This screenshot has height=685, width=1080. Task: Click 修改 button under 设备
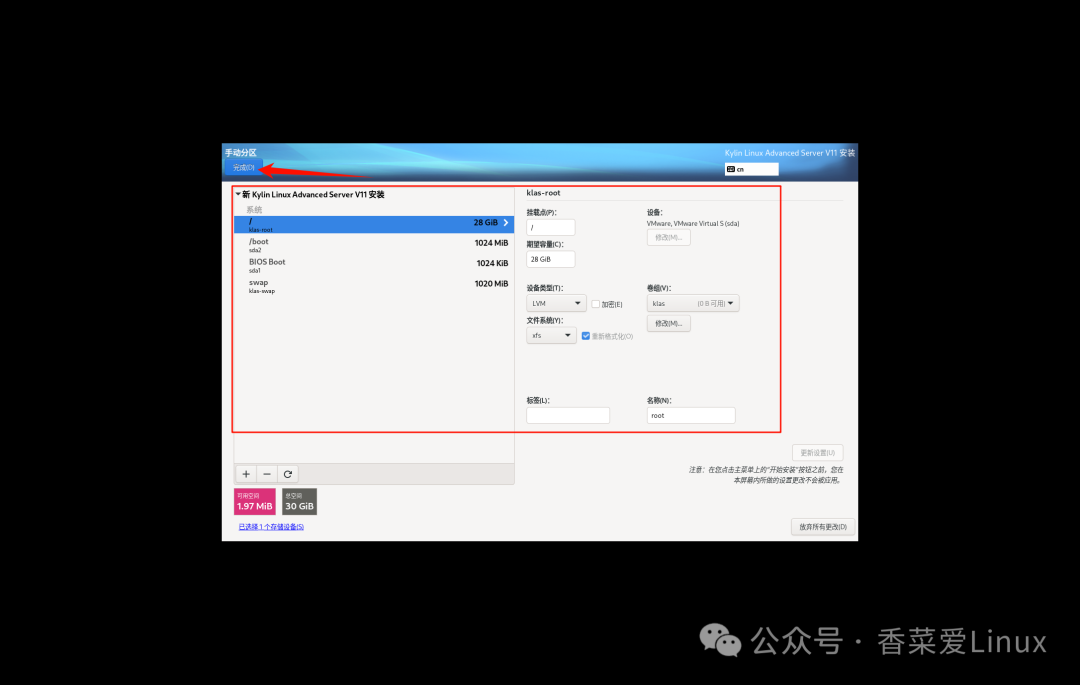click(x=668, y=238)
